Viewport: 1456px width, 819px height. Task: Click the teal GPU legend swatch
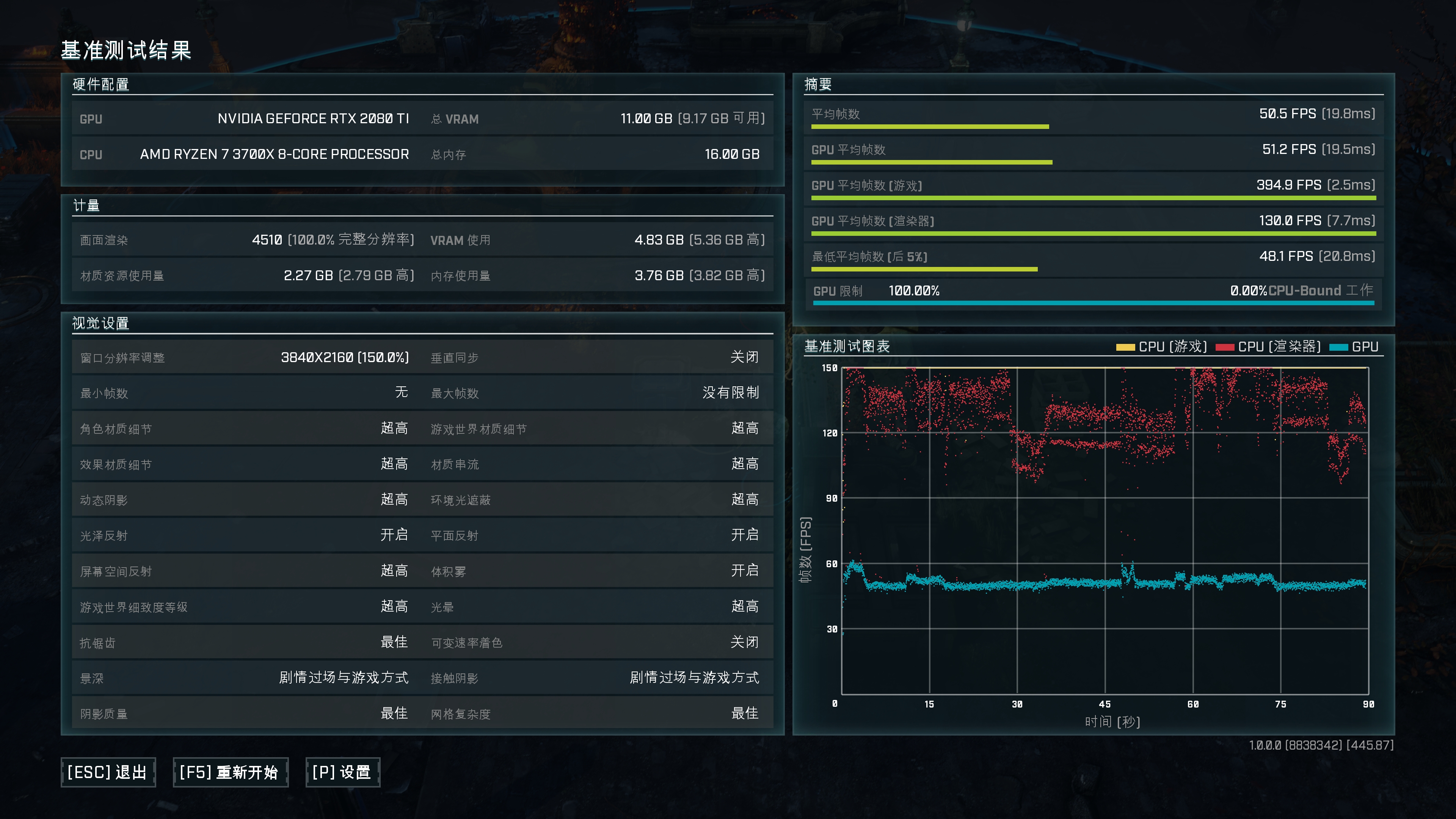[x=1338, y=347]
